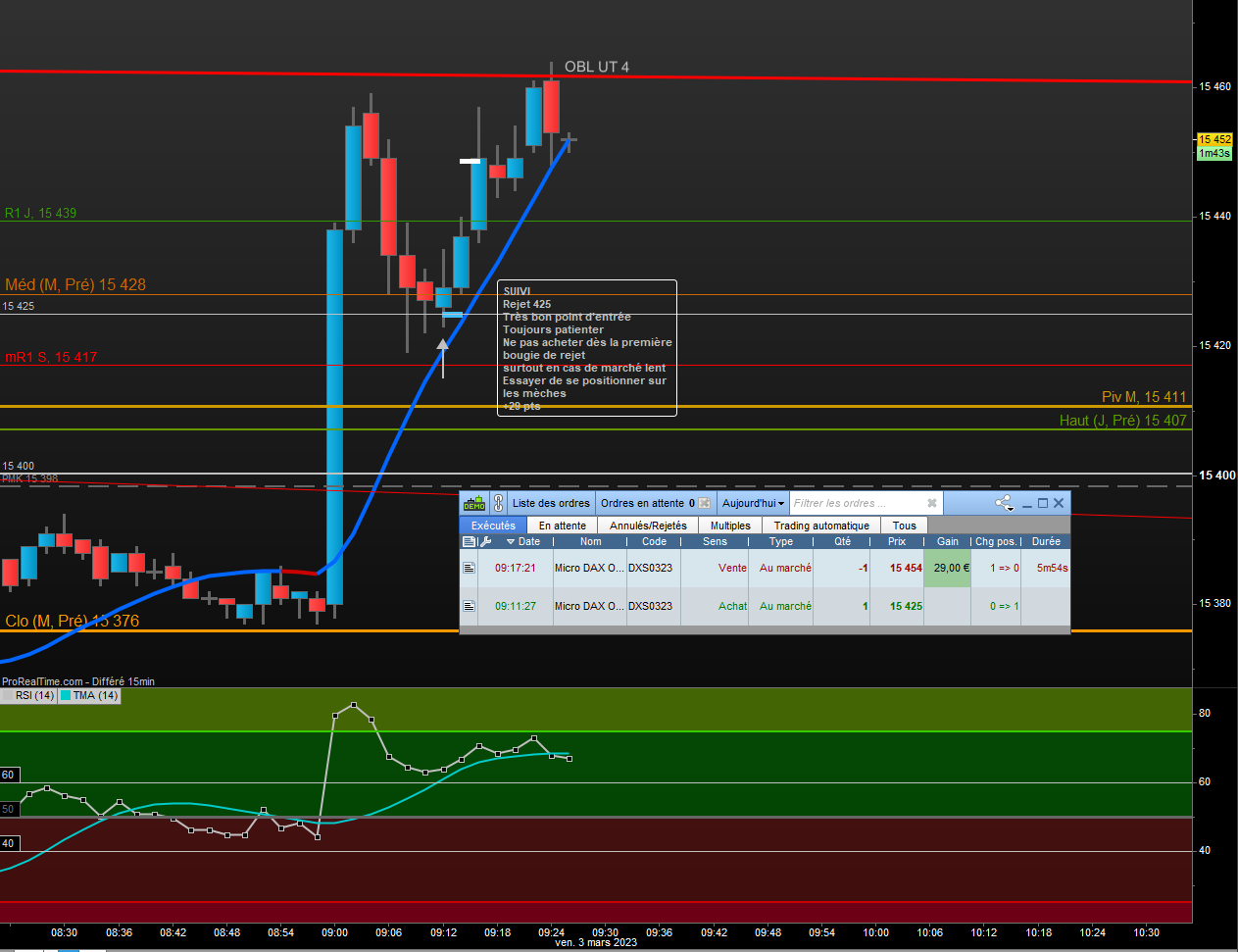Click the Durée column header
1238x952 pixels.
pos(1046,541)
